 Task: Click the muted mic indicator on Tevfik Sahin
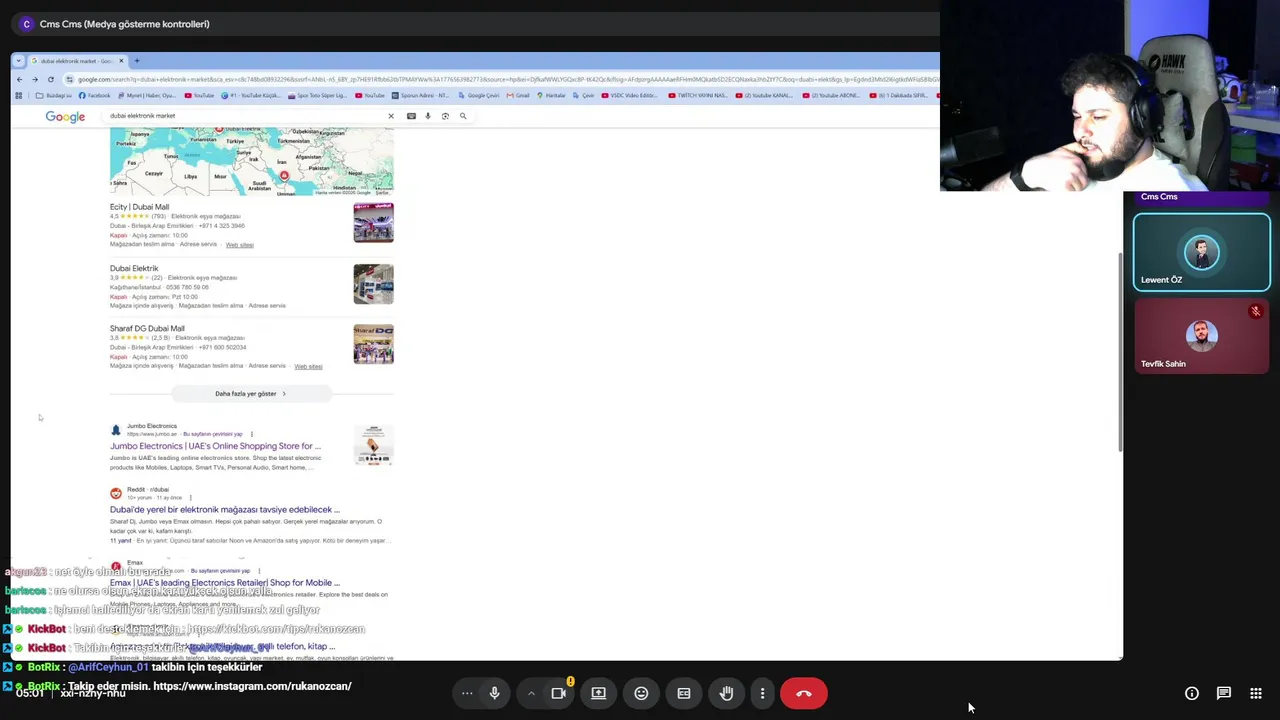1256,312
